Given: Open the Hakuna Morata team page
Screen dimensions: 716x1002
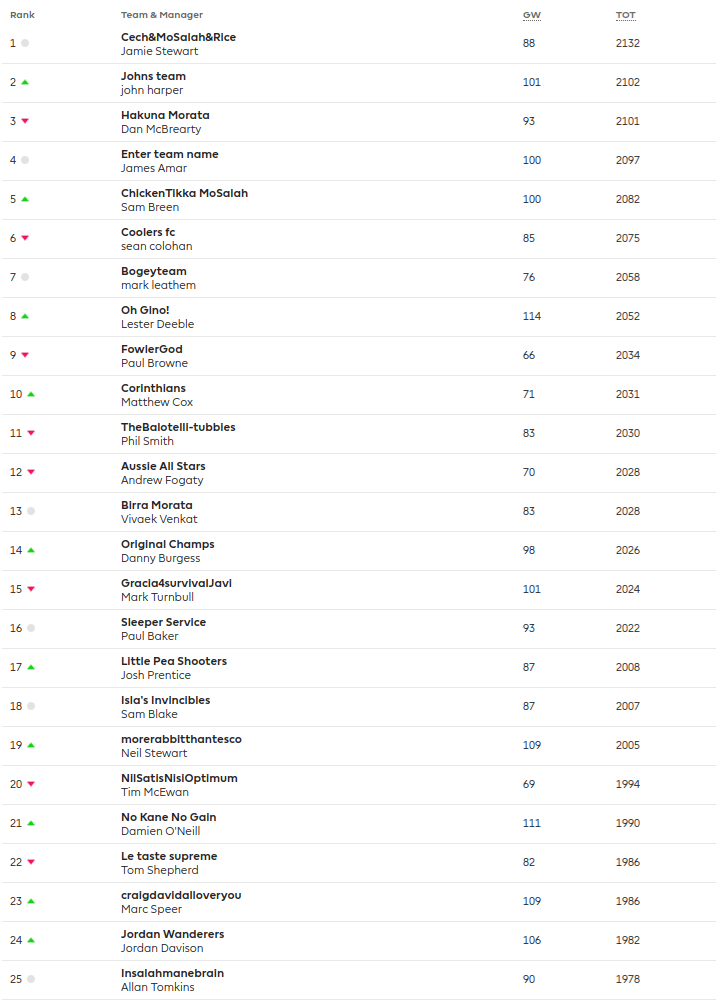Looking at the screenshot, I should (165, 115).
